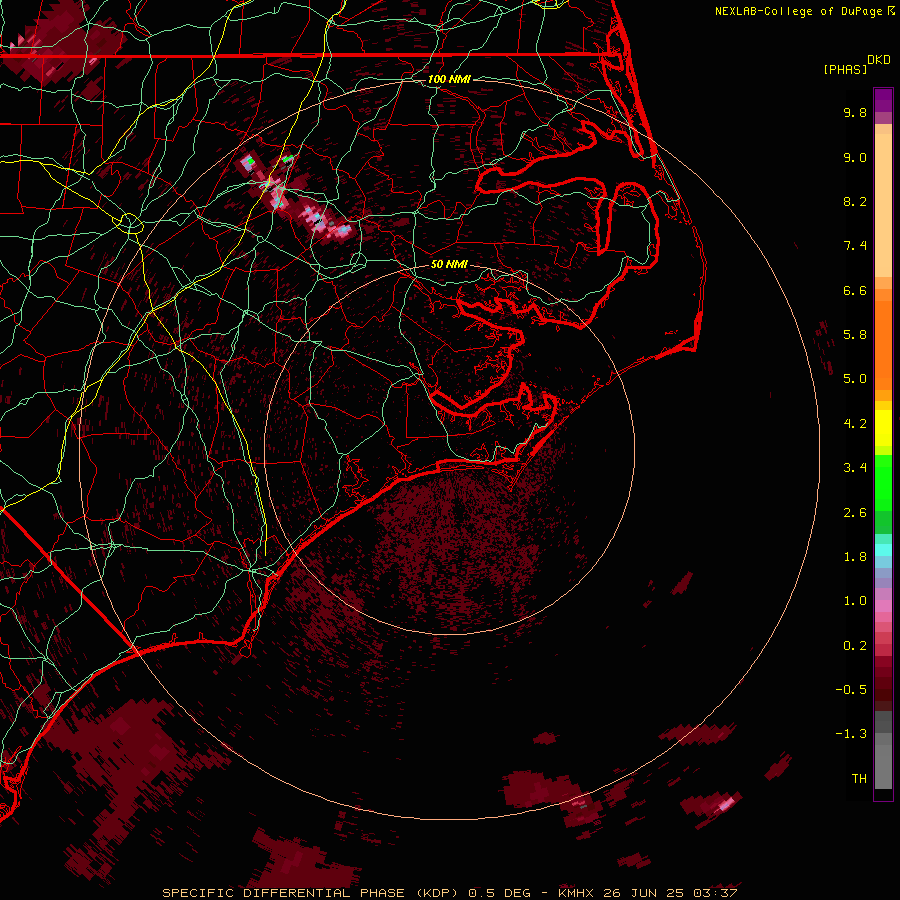Click the 100 NMI range ring label

coord(449,79)
